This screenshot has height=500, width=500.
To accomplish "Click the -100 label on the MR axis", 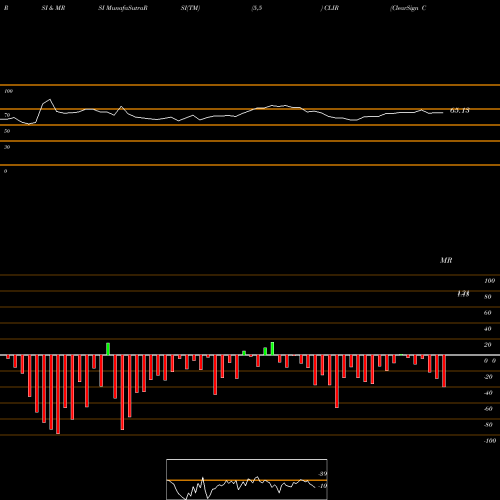I will [x=490, y=441].
